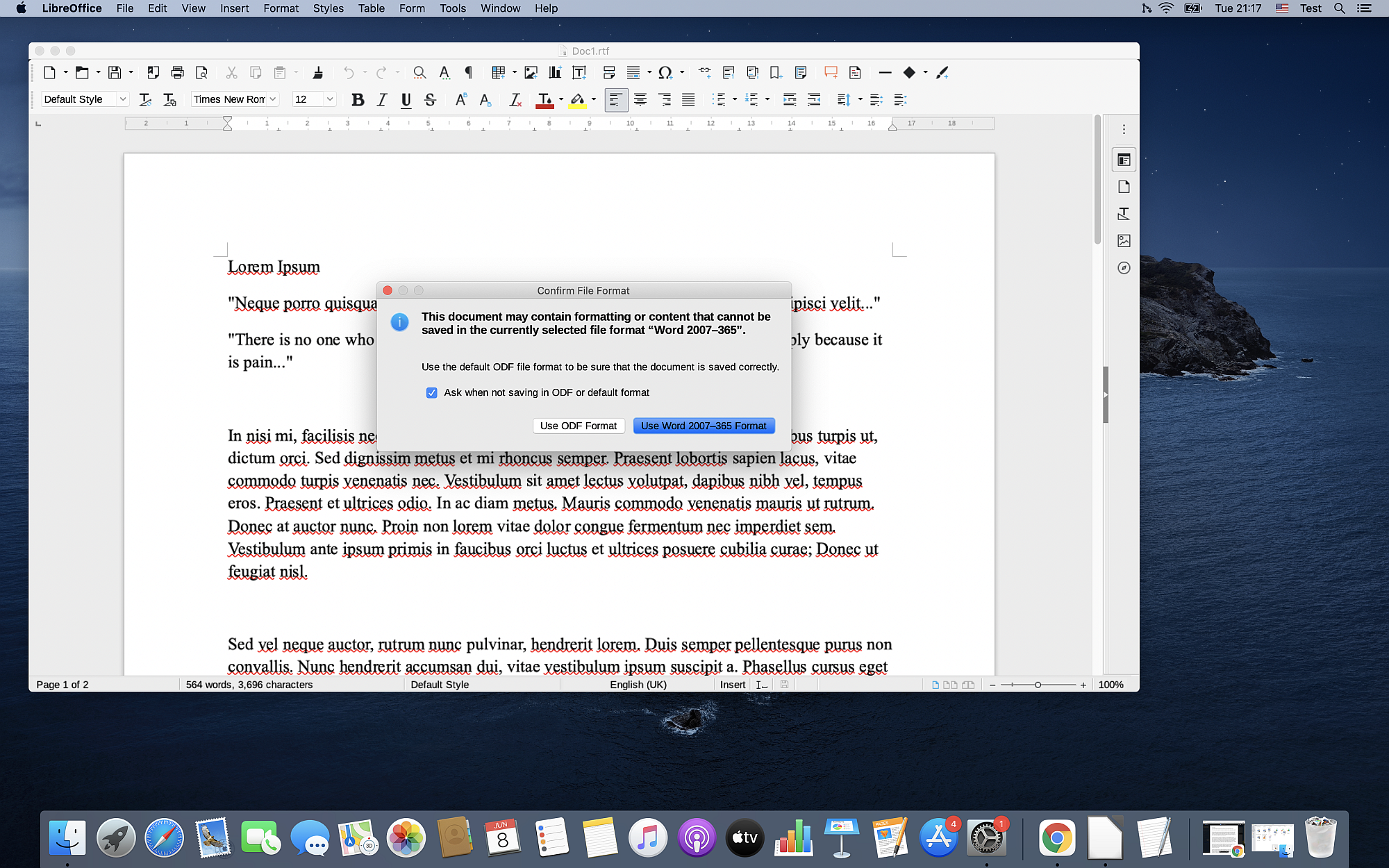The width and height of the screenshot is (1389, 868).
Task: Click Use ODF Format button
Action: [x=578, y=425]
